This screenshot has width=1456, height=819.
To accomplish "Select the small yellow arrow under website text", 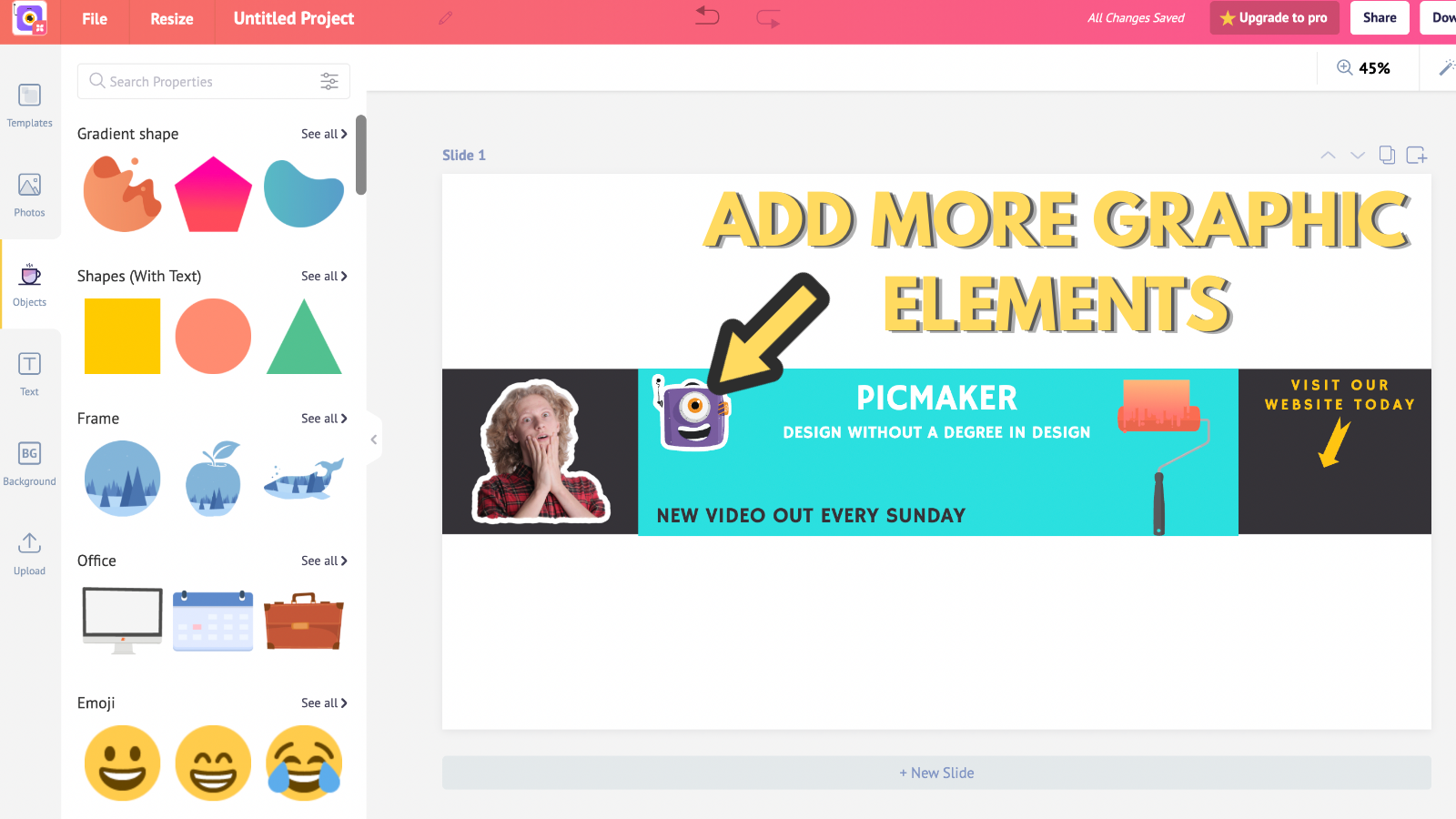I will [x=1334, y=442].
